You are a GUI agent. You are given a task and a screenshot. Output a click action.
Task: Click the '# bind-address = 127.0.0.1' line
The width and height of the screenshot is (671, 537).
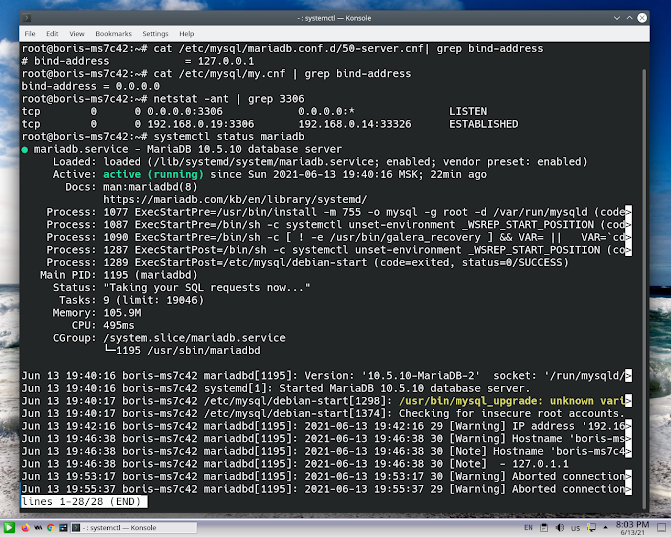(138, 61)
